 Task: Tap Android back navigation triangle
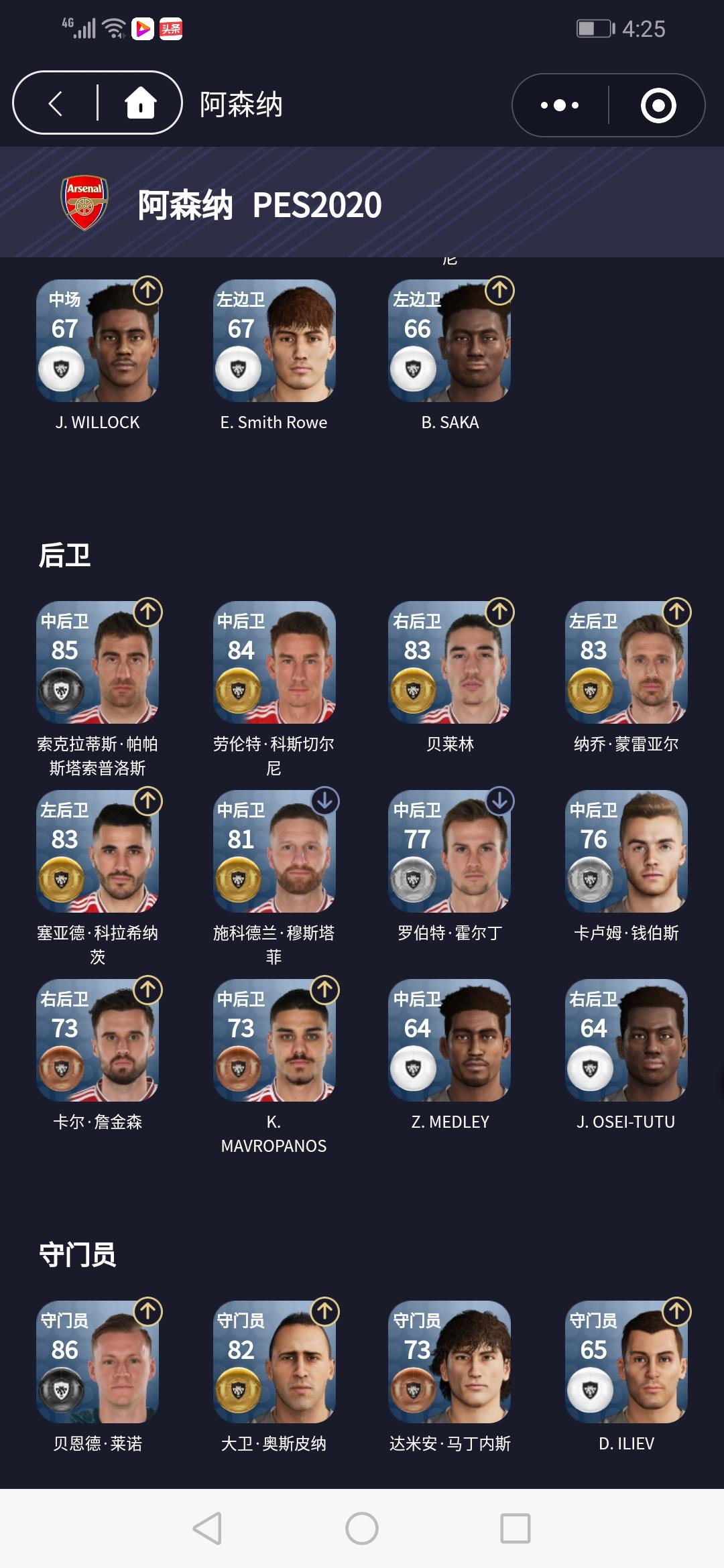tap(207, 1528)
